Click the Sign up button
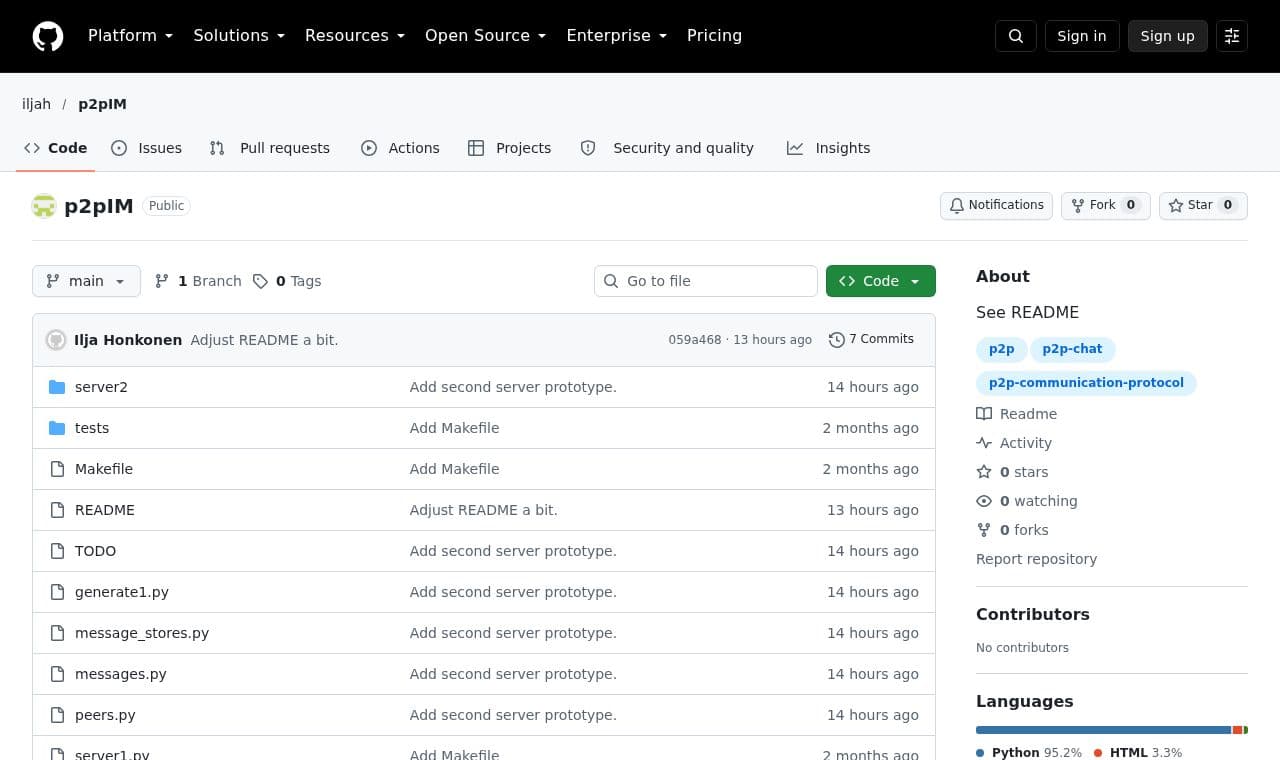 pyautogui.click(x=1168, y=36)
